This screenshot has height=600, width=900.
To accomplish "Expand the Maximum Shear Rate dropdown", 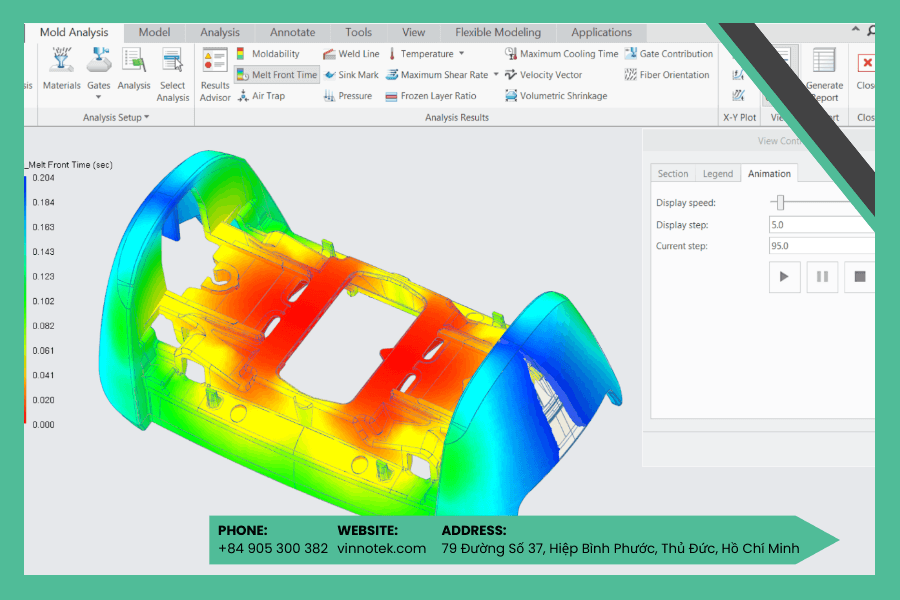I will [x=496, y=75].
